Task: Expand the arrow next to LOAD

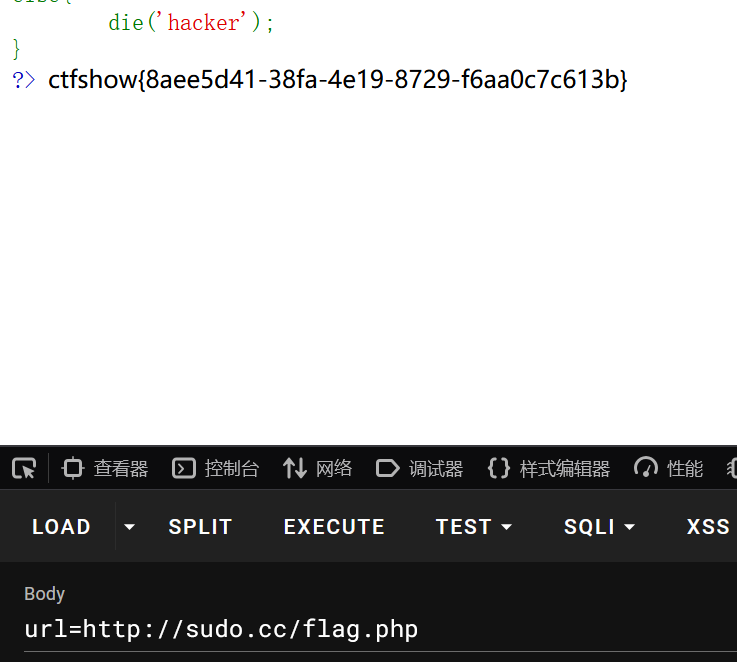Action: click(129, 527)
